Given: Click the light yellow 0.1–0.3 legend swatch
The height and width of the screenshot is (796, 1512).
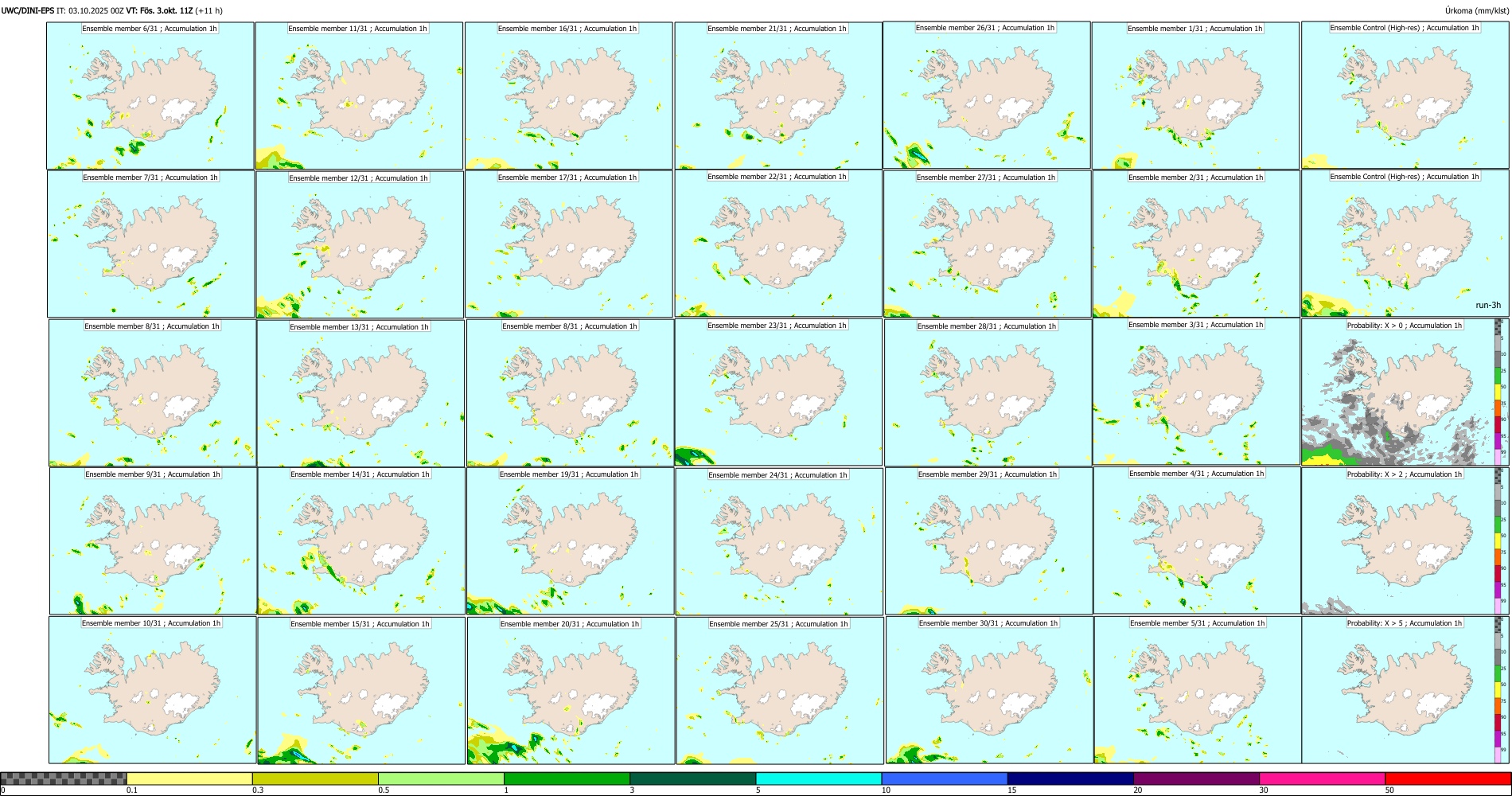Looking at the screenshot, I should coord(189,778).
